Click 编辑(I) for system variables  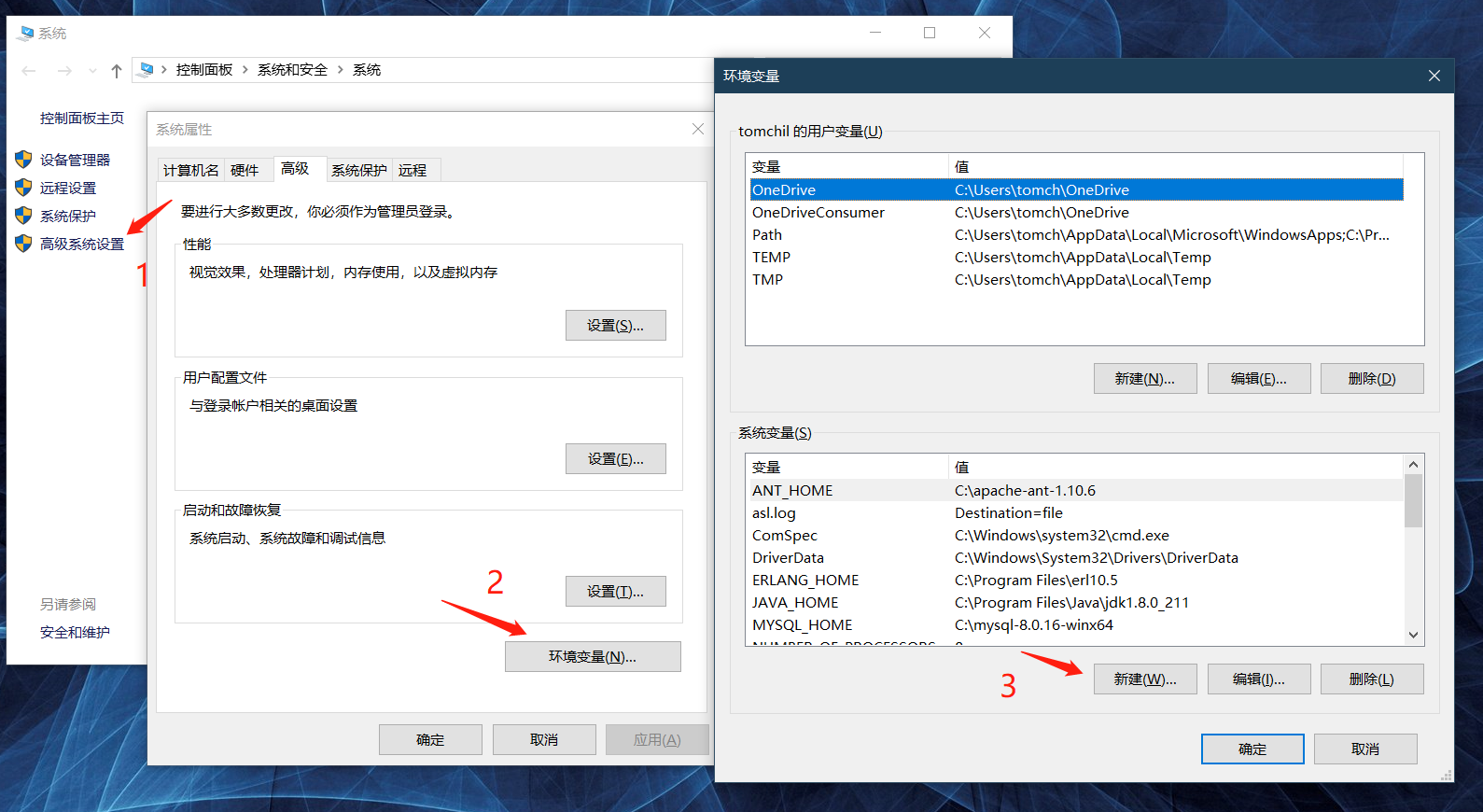coord(1259,679)
